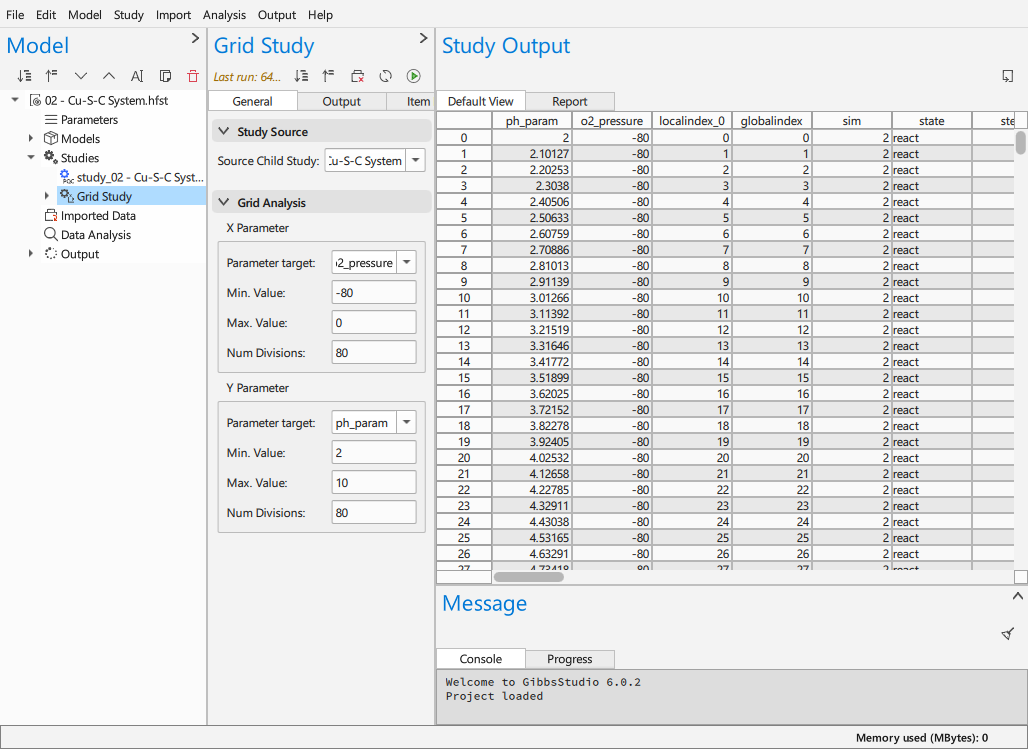Screen dimensions: 1028x749
Task: Switch to the Report tab
Action: 570,101
